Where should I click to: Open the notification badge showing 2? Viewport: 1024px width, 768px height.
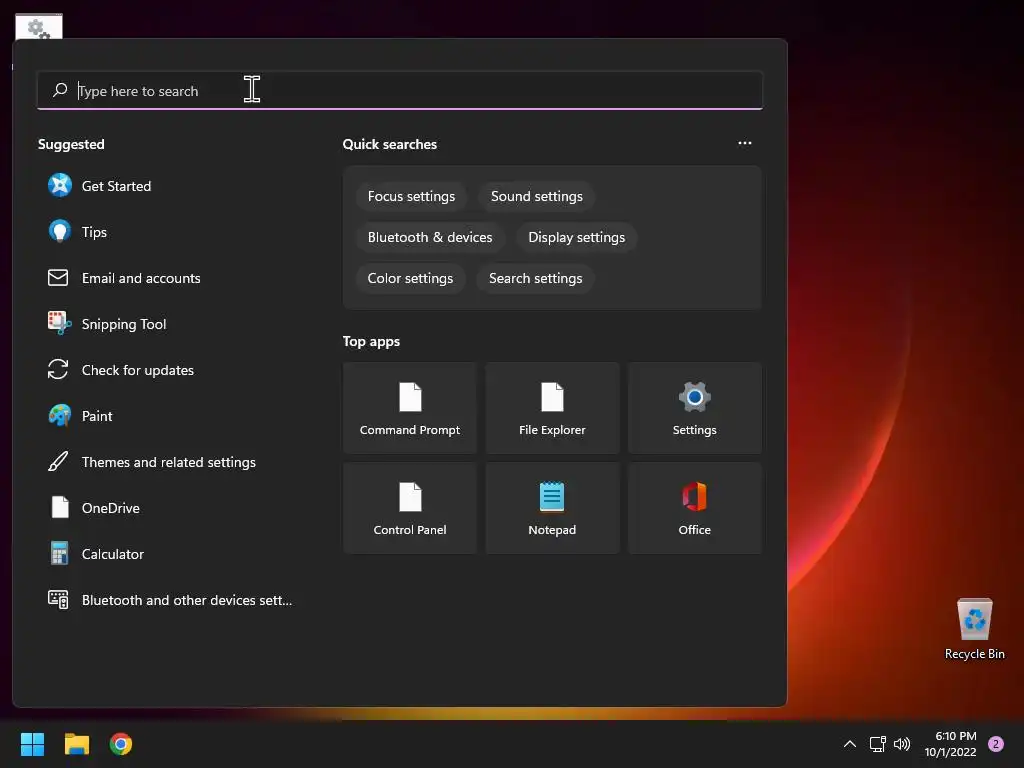(x=996, y=744)
